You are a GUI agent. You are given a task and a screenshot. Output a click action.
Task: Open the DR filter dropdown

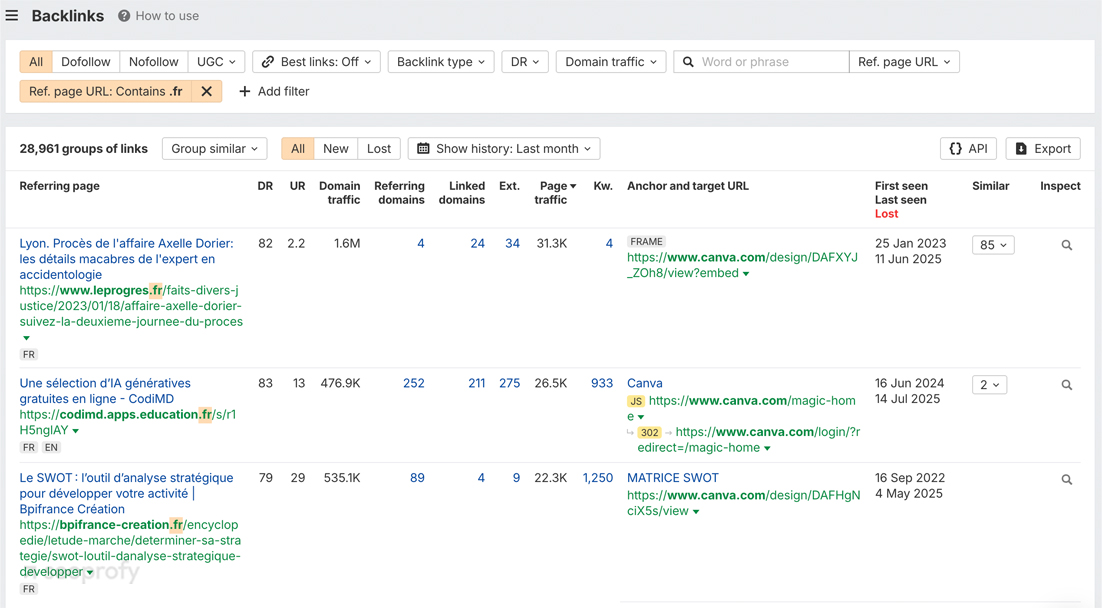[525, 62]
